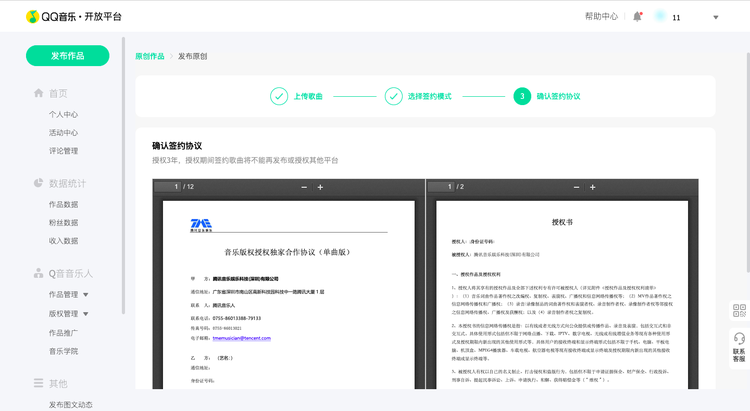Click the 数据统计 pie chart icon
Screen dimensions: 750x411
pos(38,183)
